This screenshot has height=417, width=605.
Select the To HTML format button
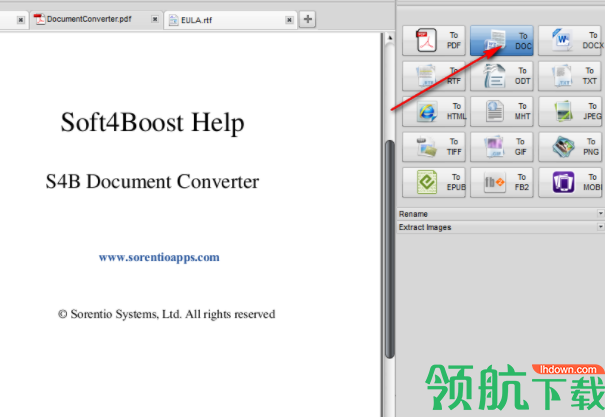tap(434, 111)
